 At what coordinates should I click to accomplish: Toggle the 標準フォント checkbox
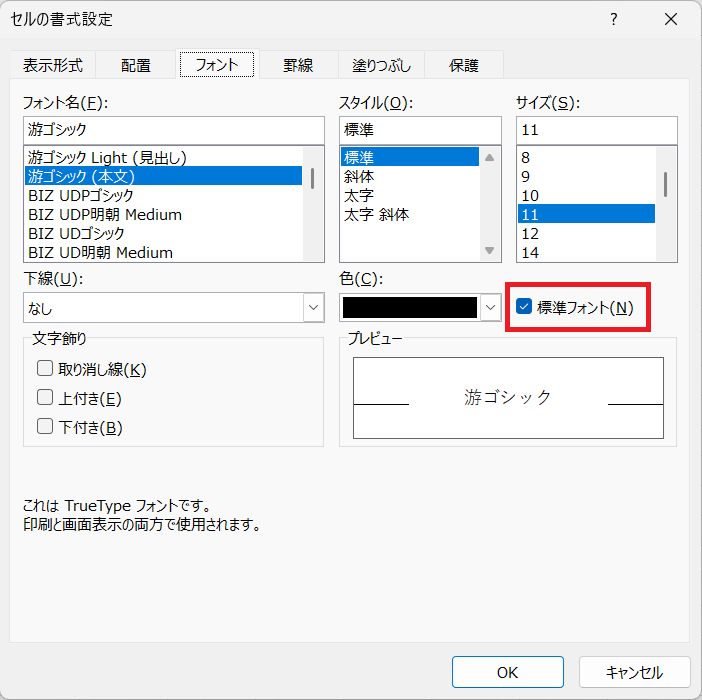(x=523, y=307)
